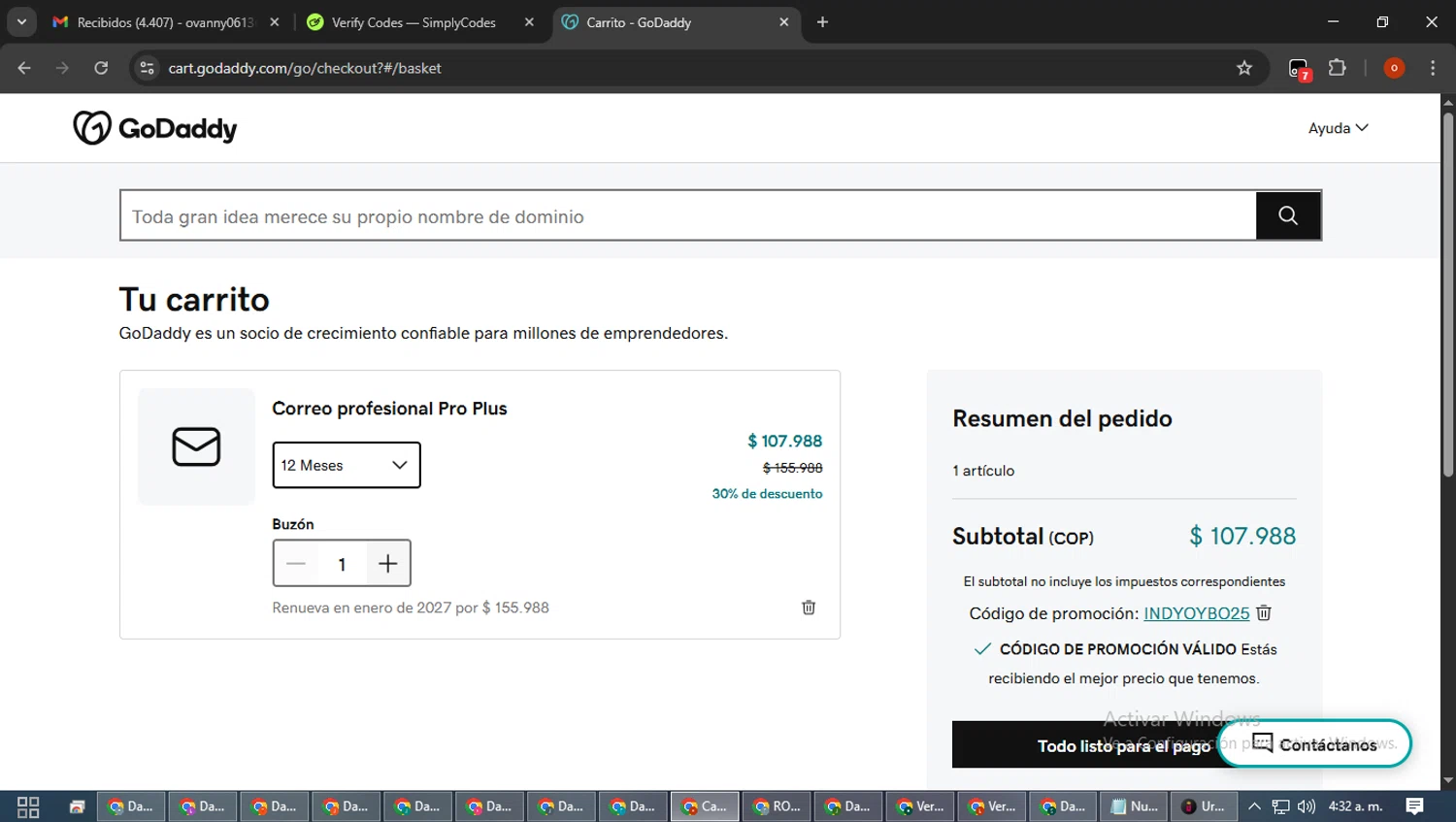Screen dimensions: 1456x822
Task: Open Windows Task View on the taskbar
Action: tap(28, 806)
